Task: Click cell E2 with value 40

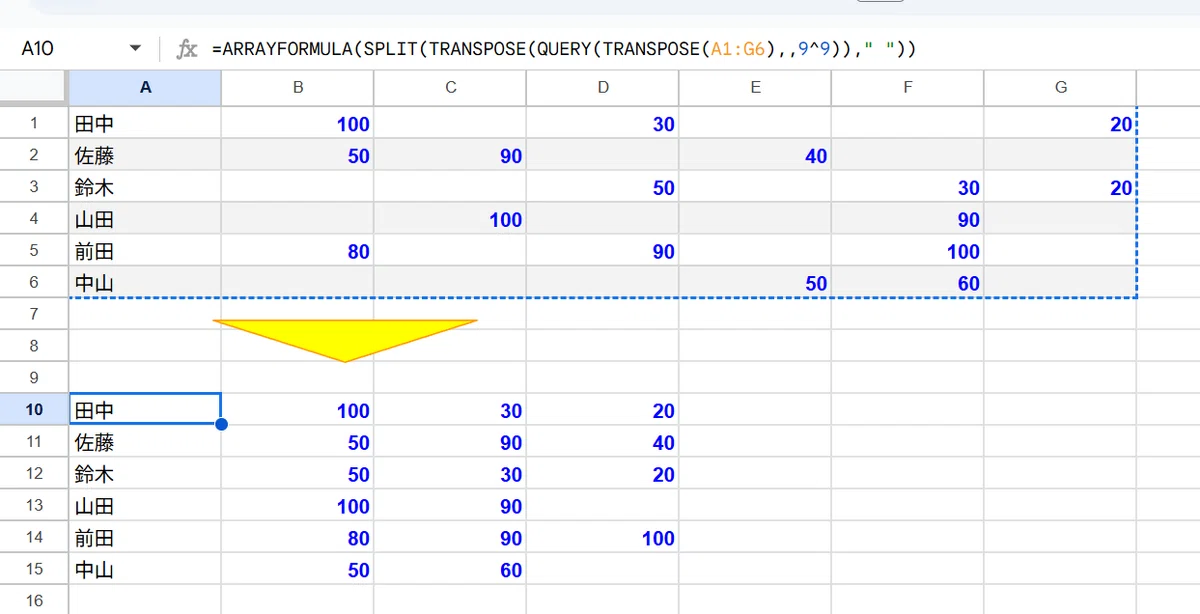Action: 755,155
